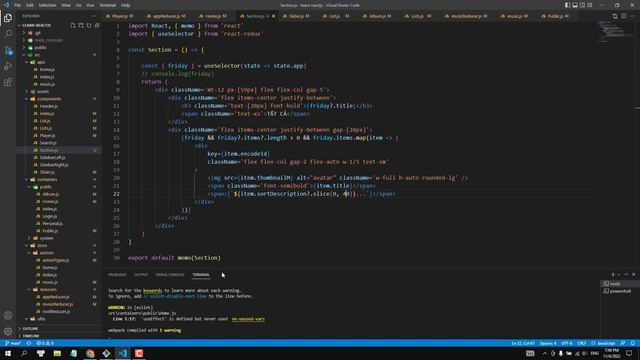Open the Source Control view
Image resolution: width=640 pixels, height=360 pixels.
coord(8,50)
